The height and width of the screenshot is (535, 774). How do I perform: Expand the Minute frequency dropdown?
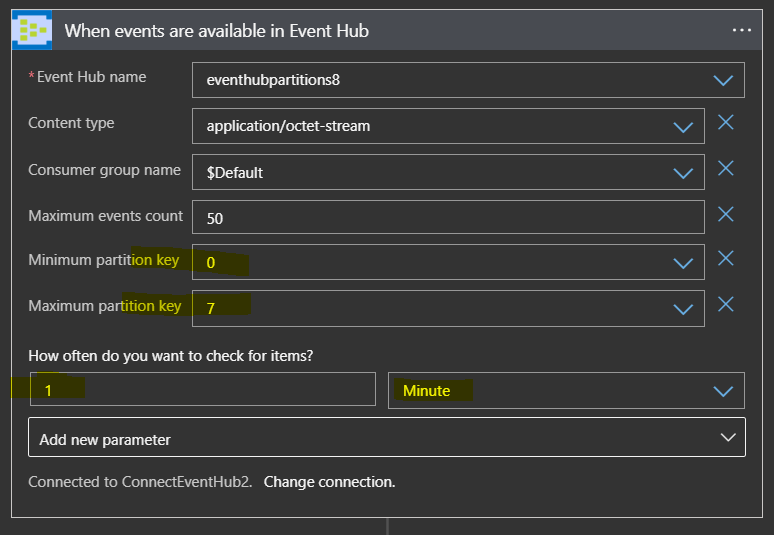(723, 391)
